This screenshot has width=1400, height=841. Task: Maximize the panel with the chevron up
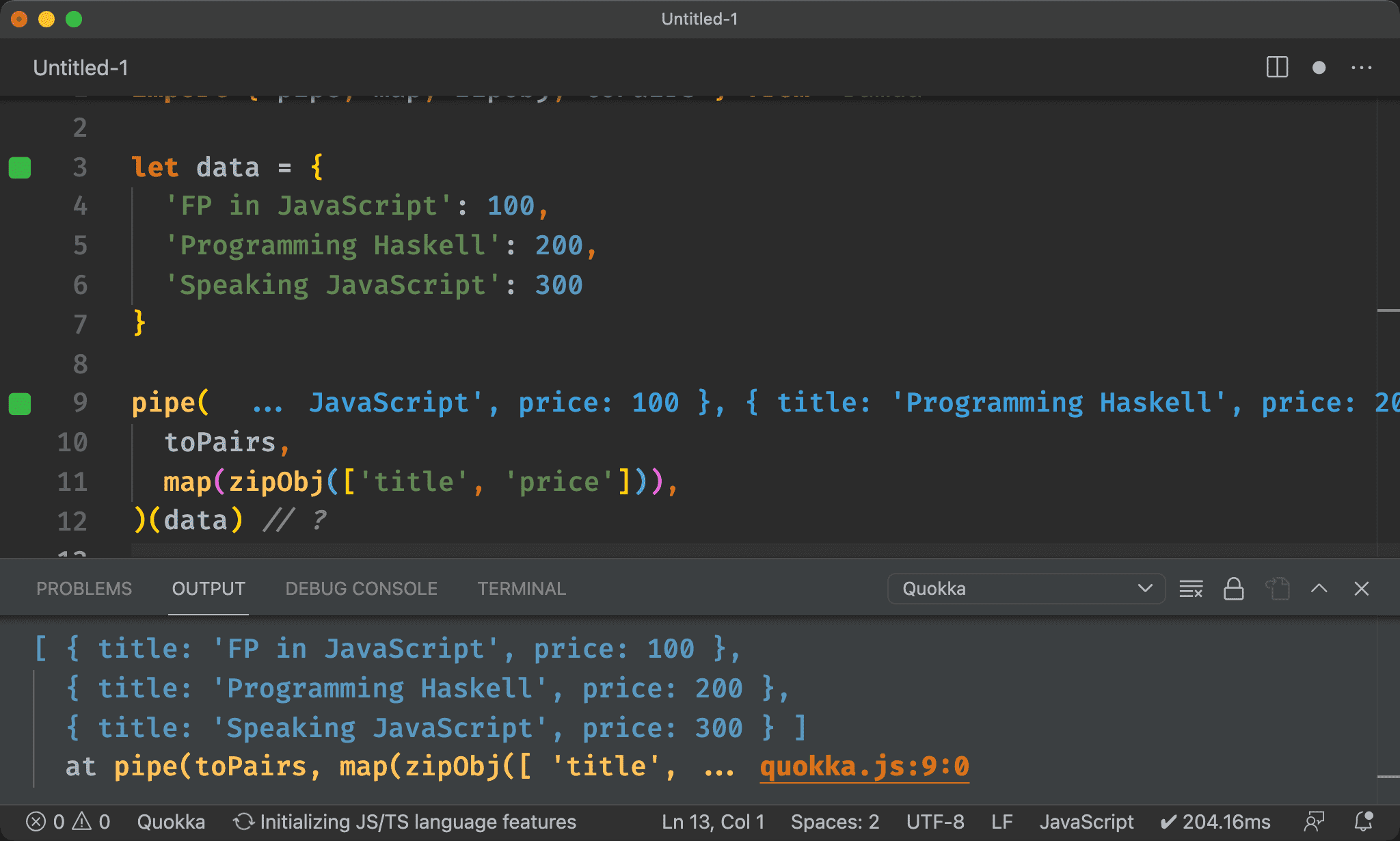(x=1319, y=589)
